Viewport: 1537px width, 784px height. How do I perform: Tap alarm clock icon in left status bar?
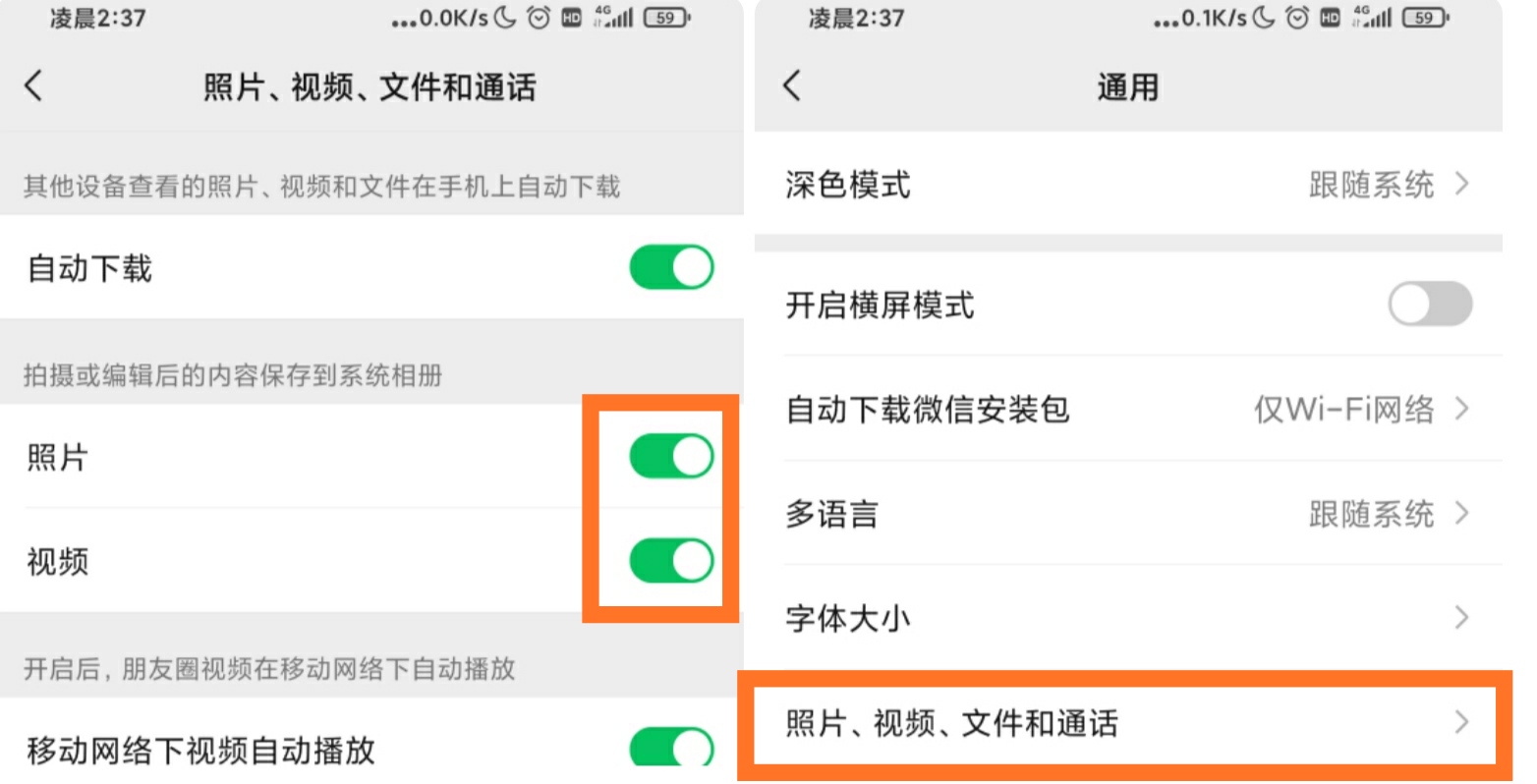(x=539, y=18)
